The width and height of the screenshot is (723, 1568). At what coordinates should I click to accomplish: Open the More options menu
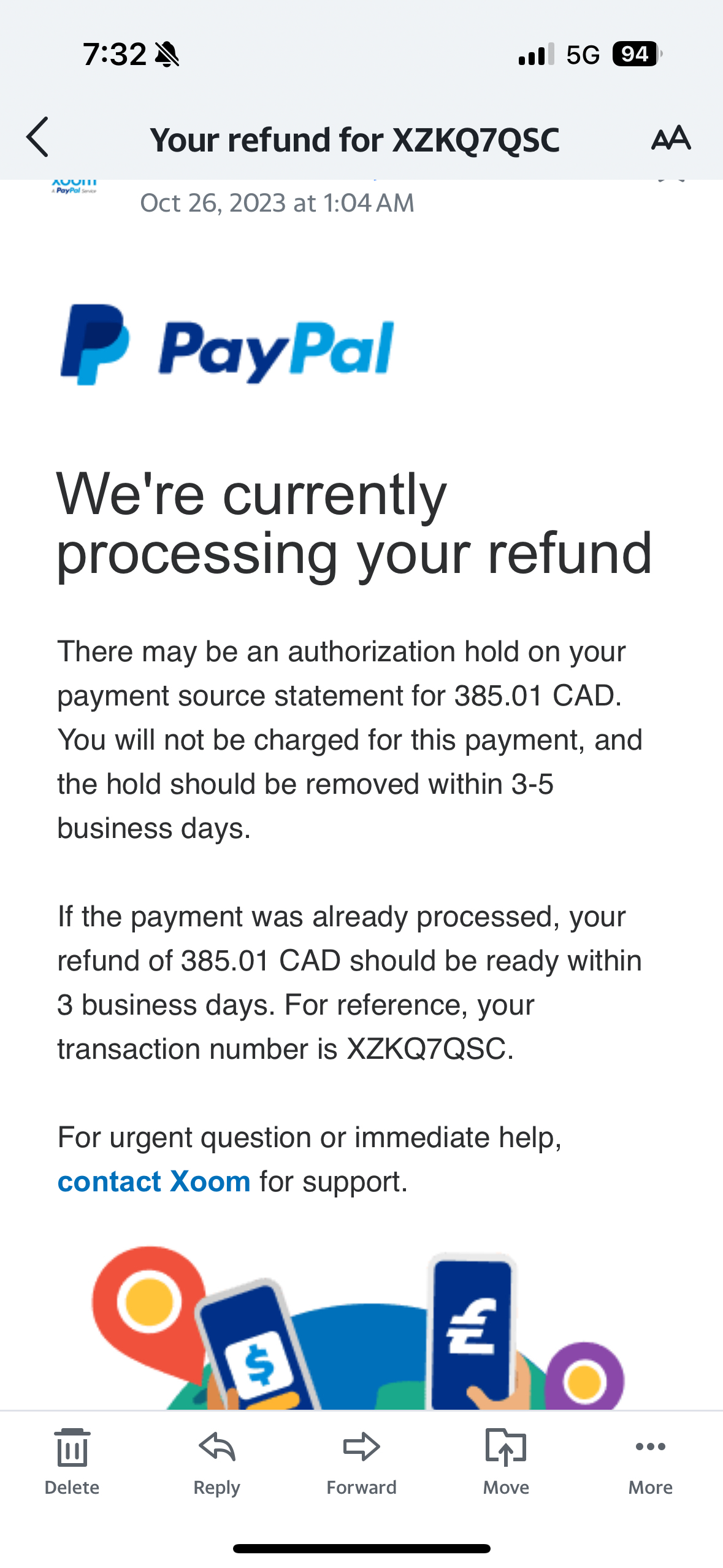tap(650, 1461)
